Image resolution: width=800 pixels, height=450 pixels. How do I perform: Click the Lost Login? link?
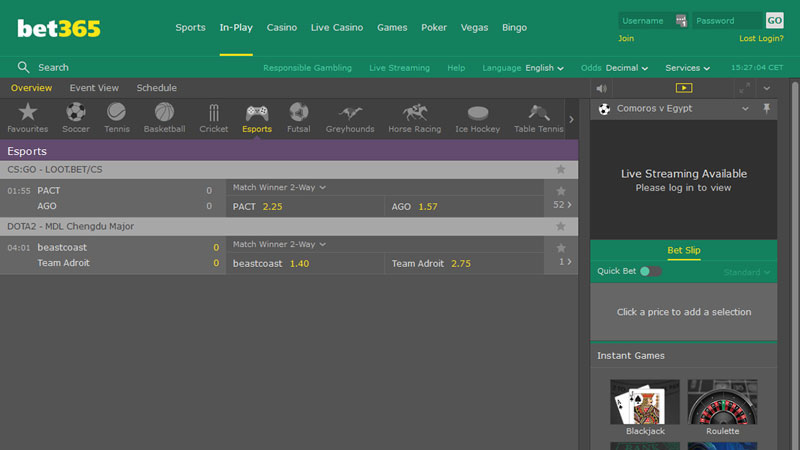click(761, 38)
